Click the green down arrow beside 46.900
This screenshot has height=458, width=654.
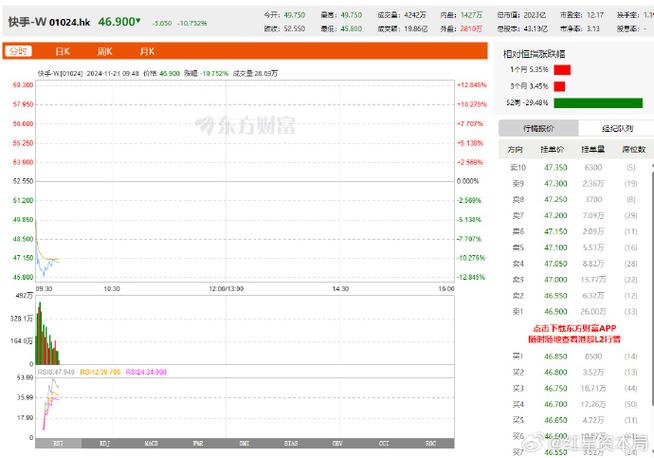click(138, 20)
